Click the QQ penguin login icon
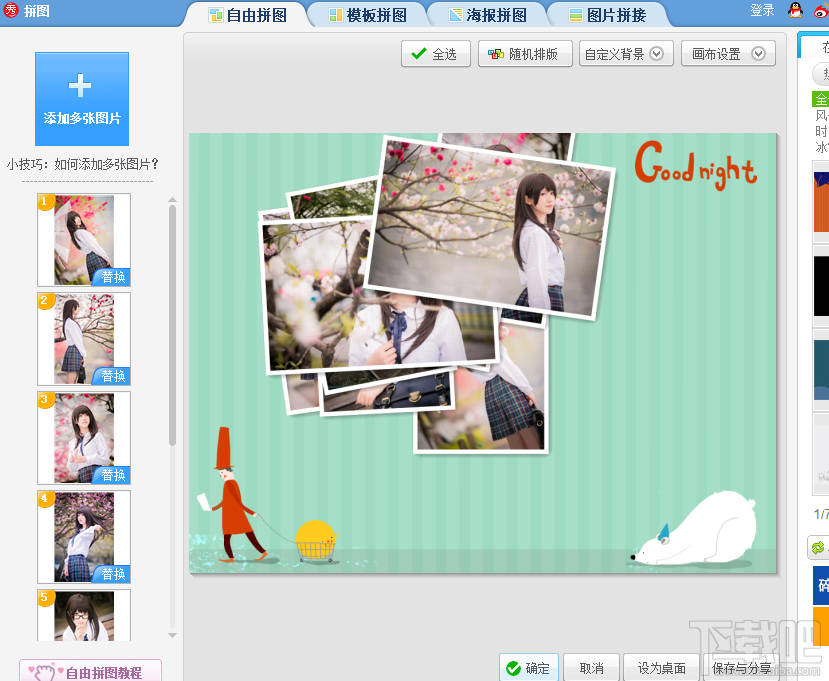 tap(795, 10)
